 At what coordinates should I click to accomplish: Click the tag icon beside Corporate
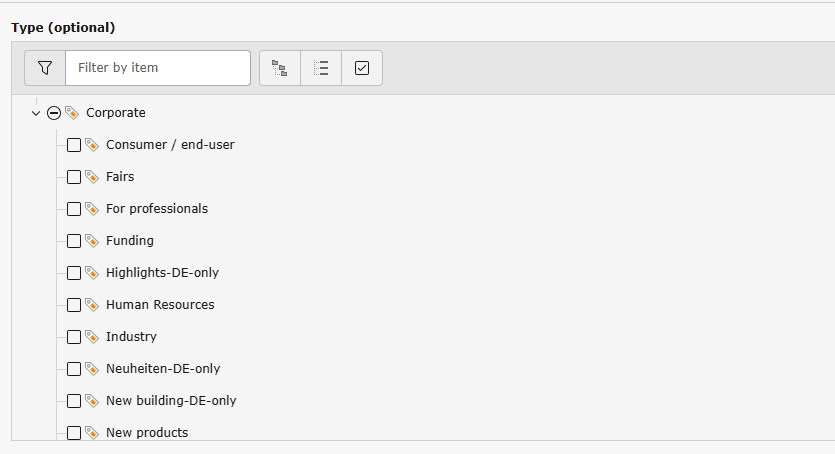click(x=72, y=113)
